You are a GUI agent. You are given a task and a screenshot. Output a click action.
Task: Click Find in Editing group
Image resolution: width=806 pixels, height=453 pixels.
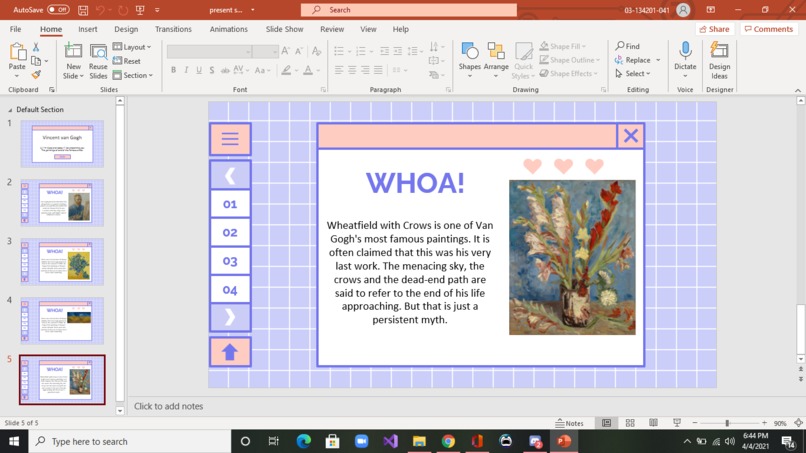pyautogui.click(x=628, y=46)
